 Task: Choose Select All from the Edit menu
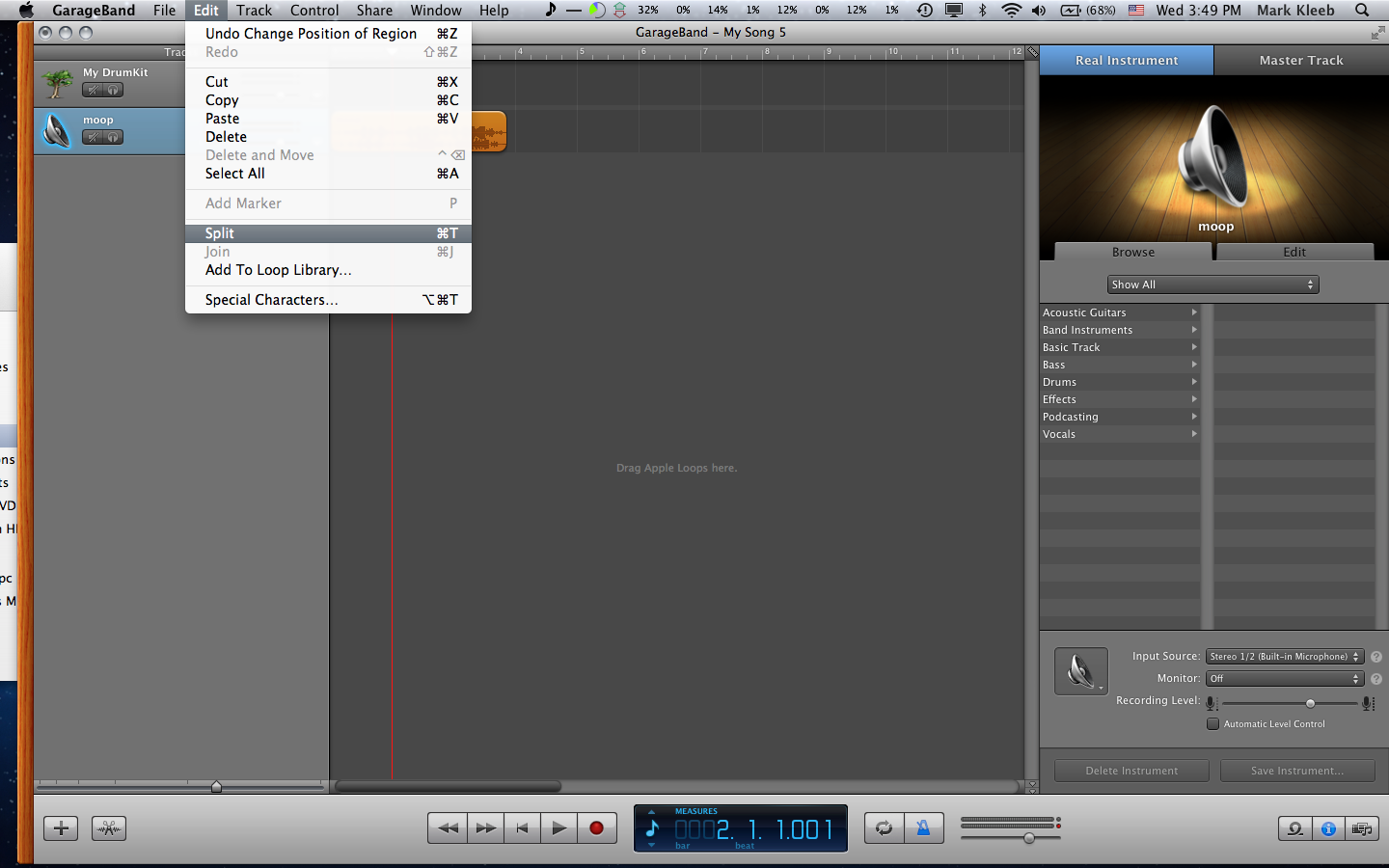(x=328, y=174)
